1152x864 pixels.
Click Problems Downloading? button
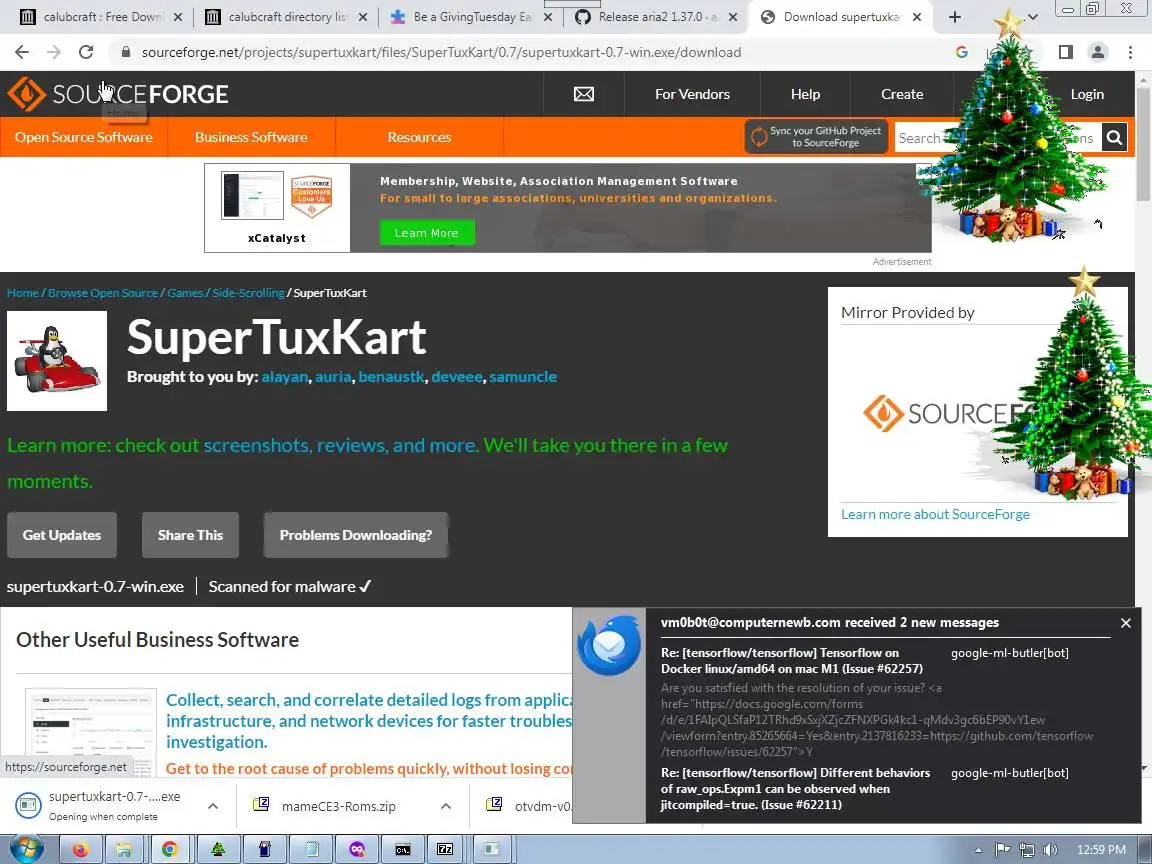[x=356, y=535]
